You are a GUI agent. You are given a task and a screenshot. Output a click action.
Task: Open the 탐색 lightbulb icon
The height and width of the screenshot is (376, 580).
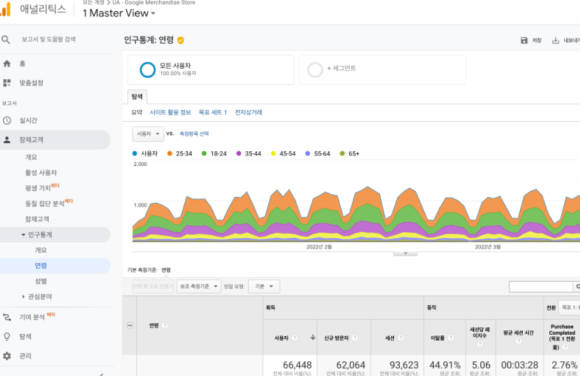(x=7, y=336)
